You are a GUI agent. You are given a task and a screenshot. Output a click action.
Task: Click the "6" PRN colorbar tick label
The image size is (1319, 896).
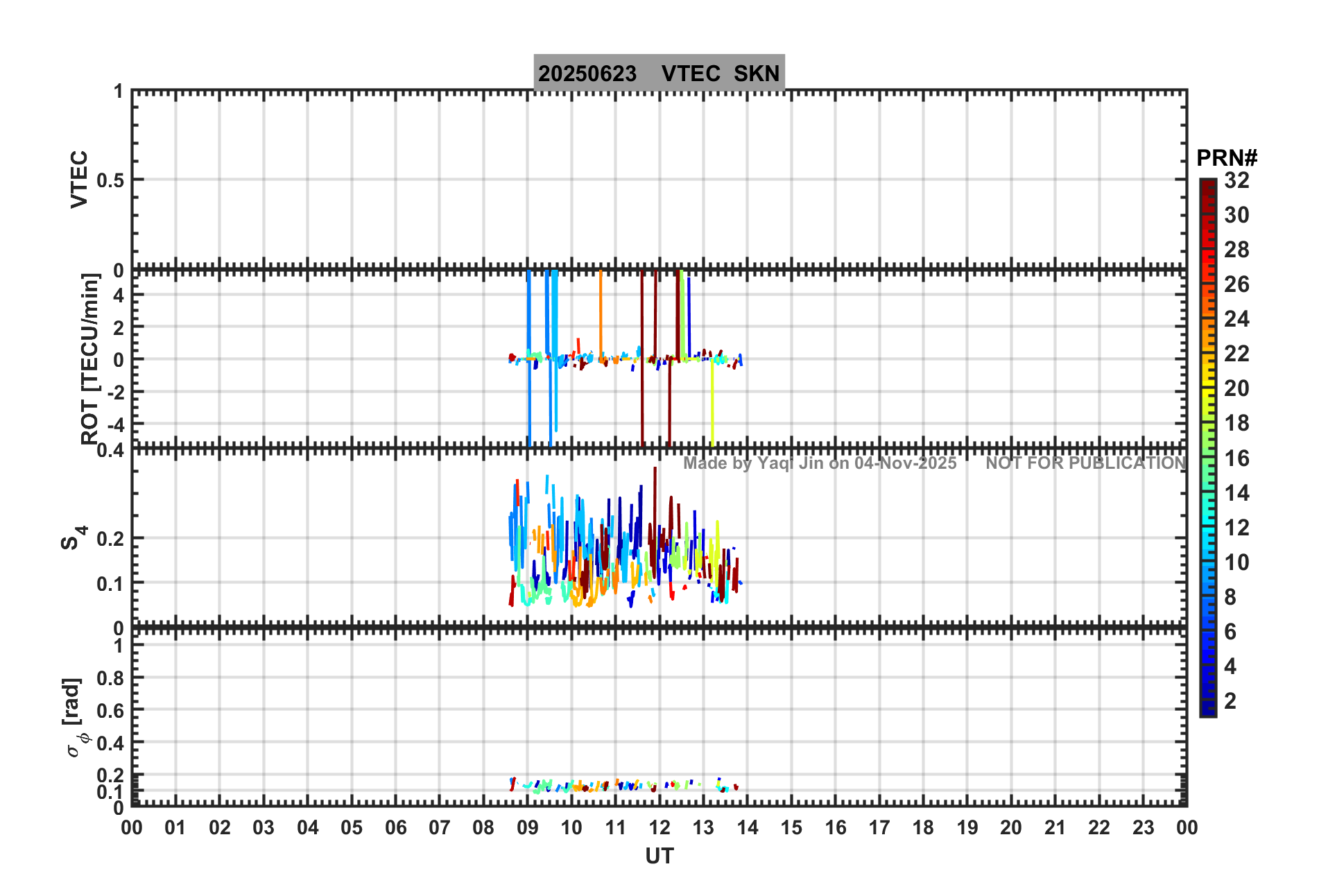1231,632
